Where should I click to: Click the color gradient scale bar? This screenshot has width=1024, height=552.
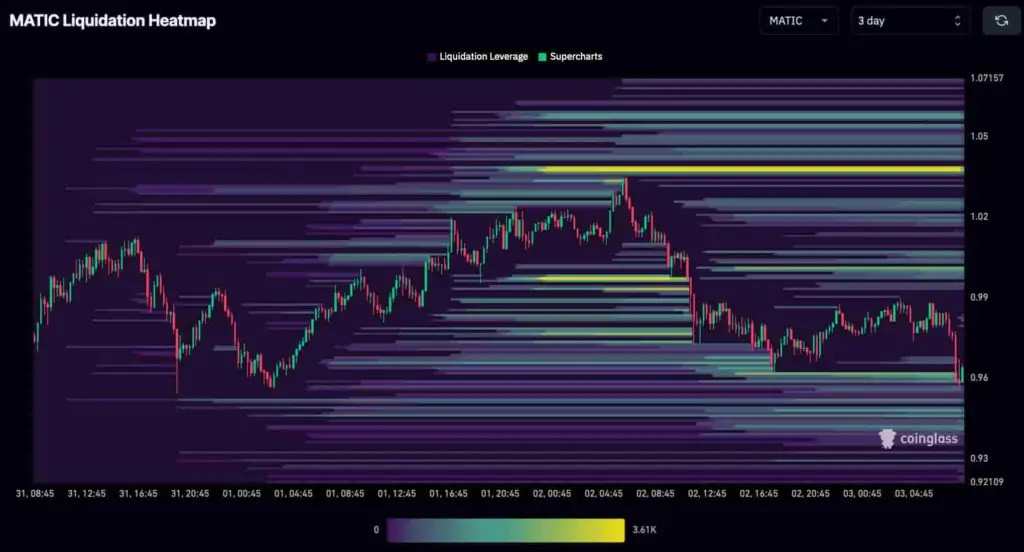(505, 530)
